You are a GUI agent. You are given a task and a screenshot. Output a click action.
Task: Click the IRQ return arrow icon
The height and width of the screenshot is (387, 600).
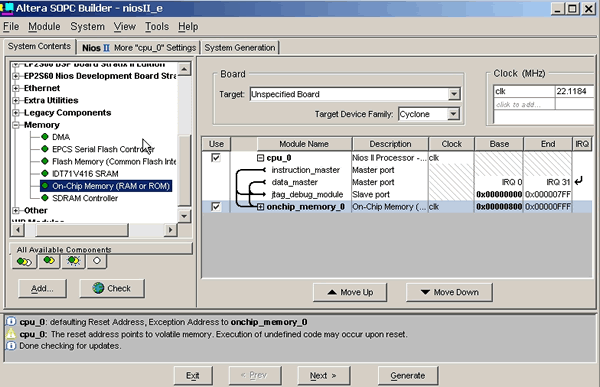pos(579,181)
